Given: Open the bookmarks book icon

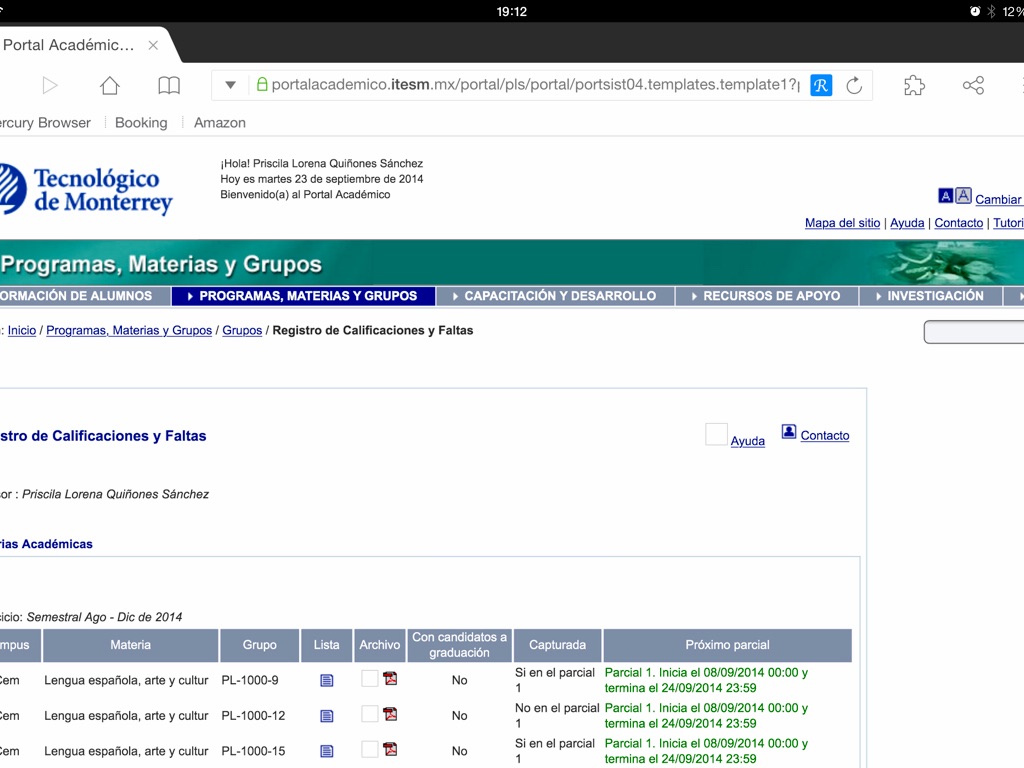Looking at the screenshot, I should click(169, 86).
